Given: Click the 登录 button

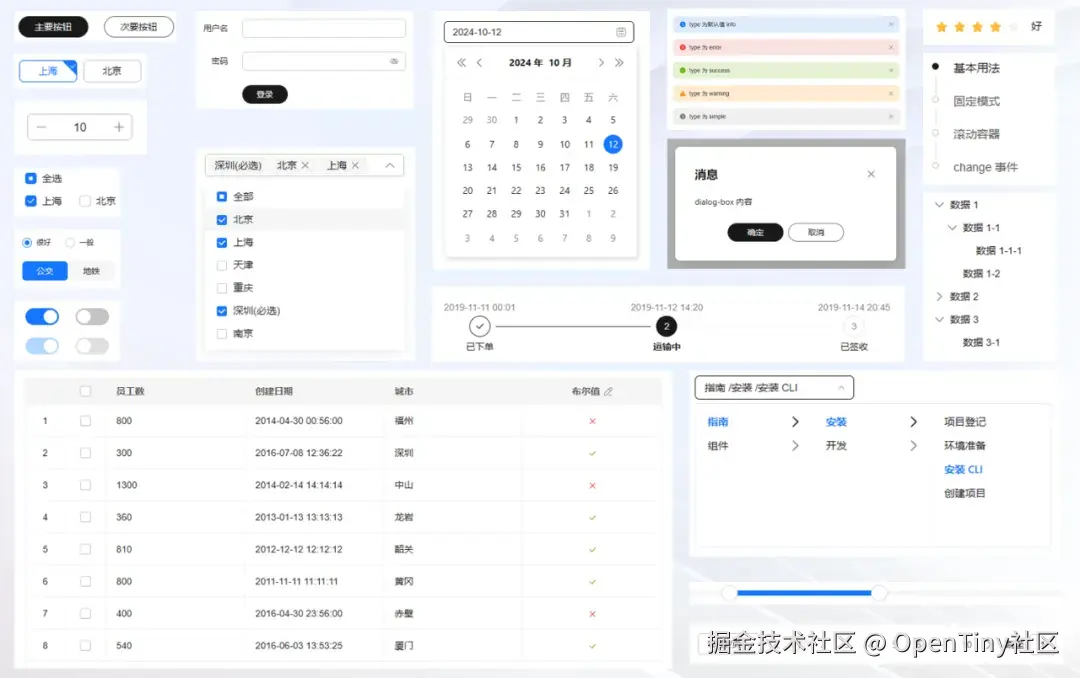Looking at the screenshot, I should pyautogui.click(x=264, y=93).
